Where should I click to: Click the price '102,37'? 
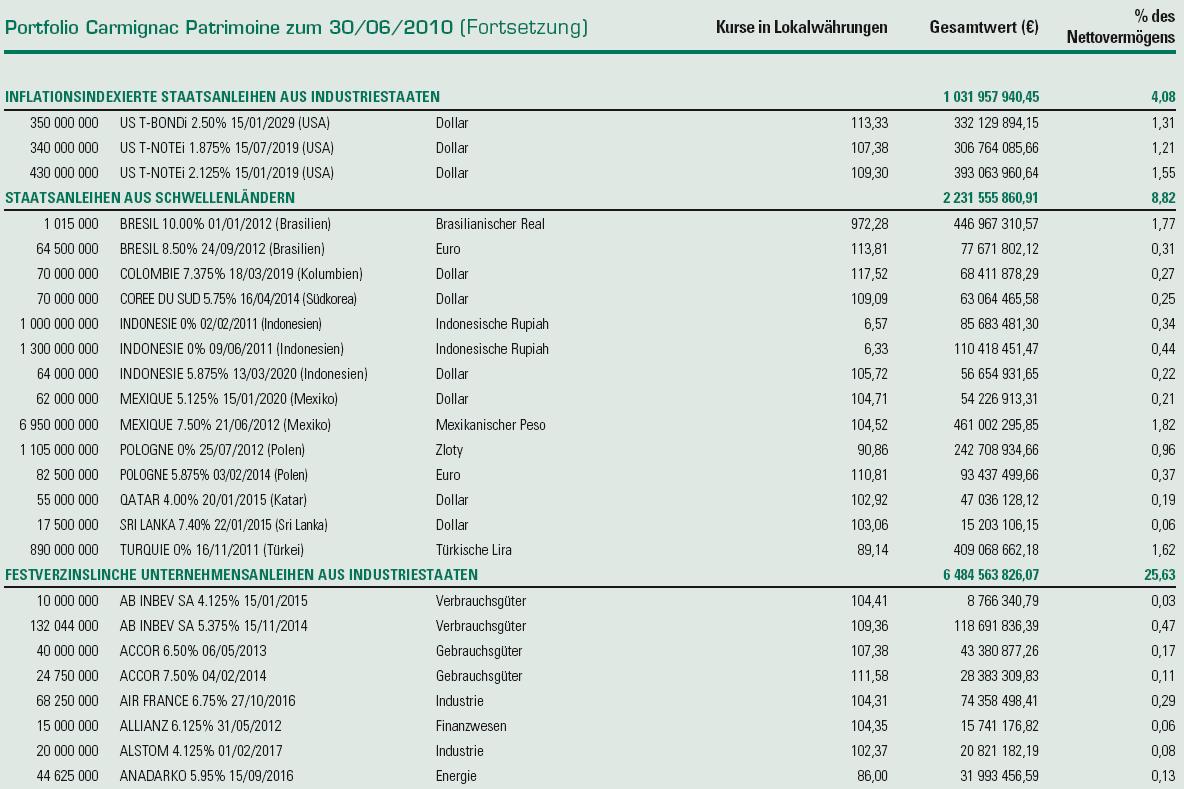point(869,750)
